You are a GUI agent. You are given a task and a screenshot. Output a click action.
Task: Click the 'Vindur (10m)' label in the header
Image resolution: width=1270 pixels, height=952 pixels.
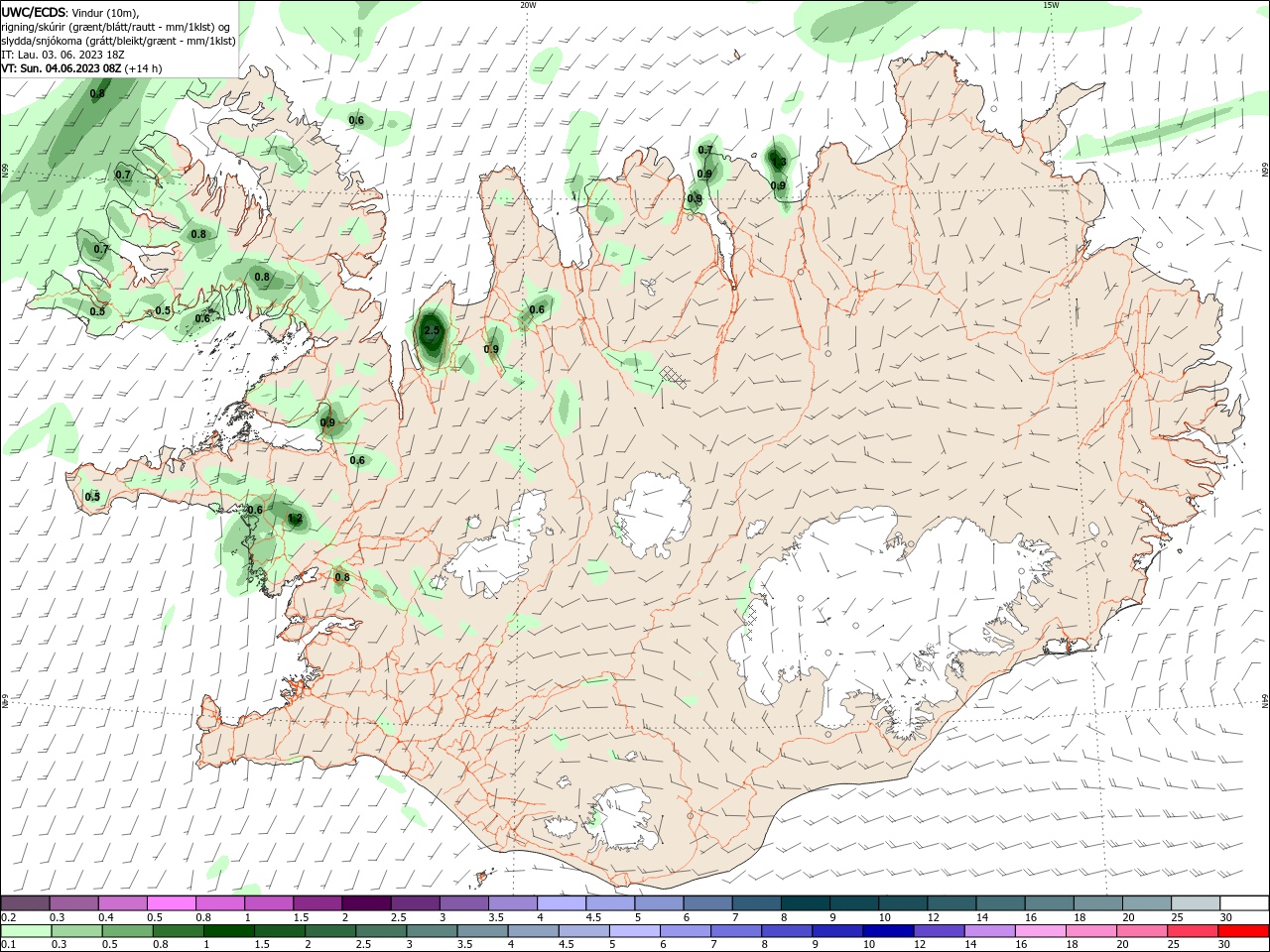(x=104, y=12)
